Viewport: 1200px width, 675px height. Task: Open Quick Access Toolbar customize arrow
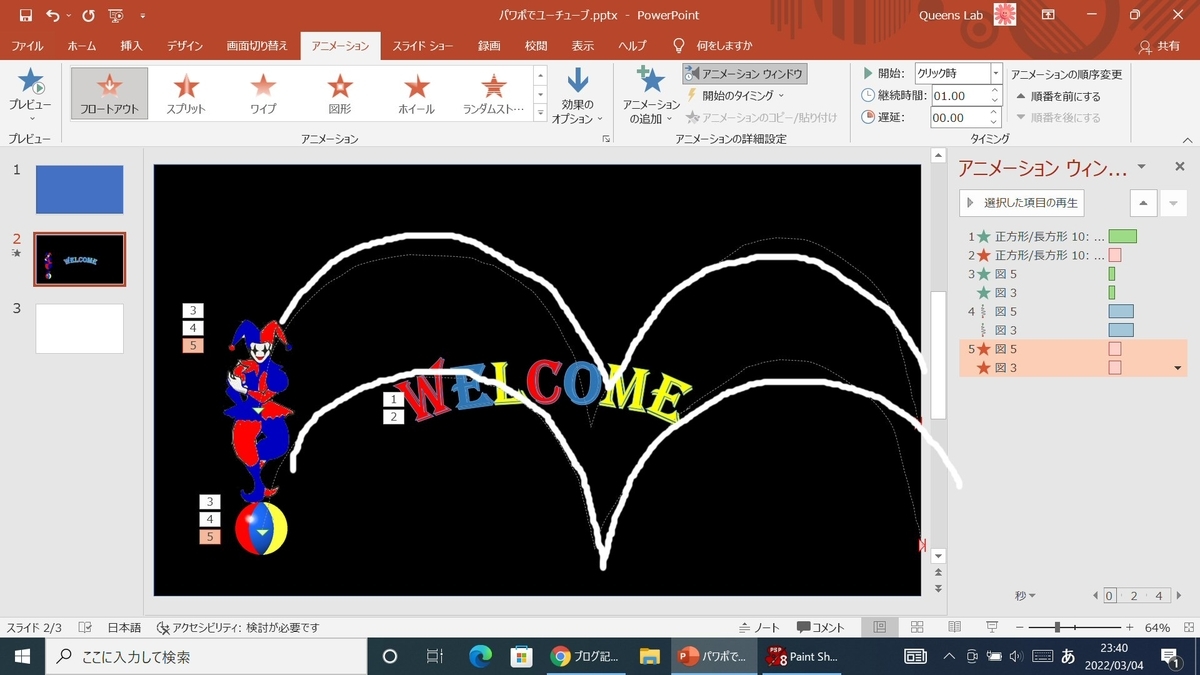tap(143, 16)
